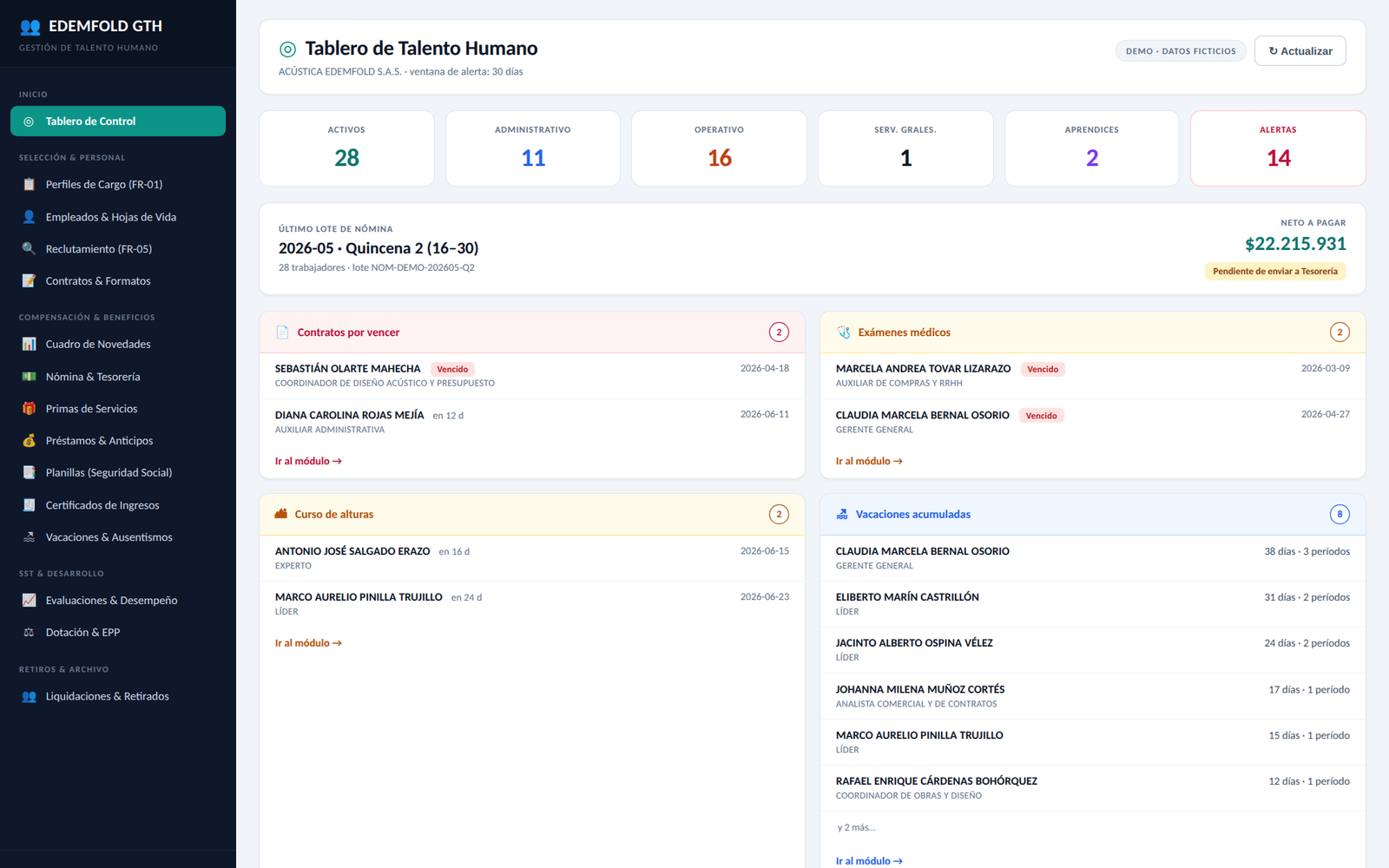Viewport: 1389px width, 868px height.
Task: Click the Préstamos & Anticipos money bag icon
Action: [x=29, y=441]
